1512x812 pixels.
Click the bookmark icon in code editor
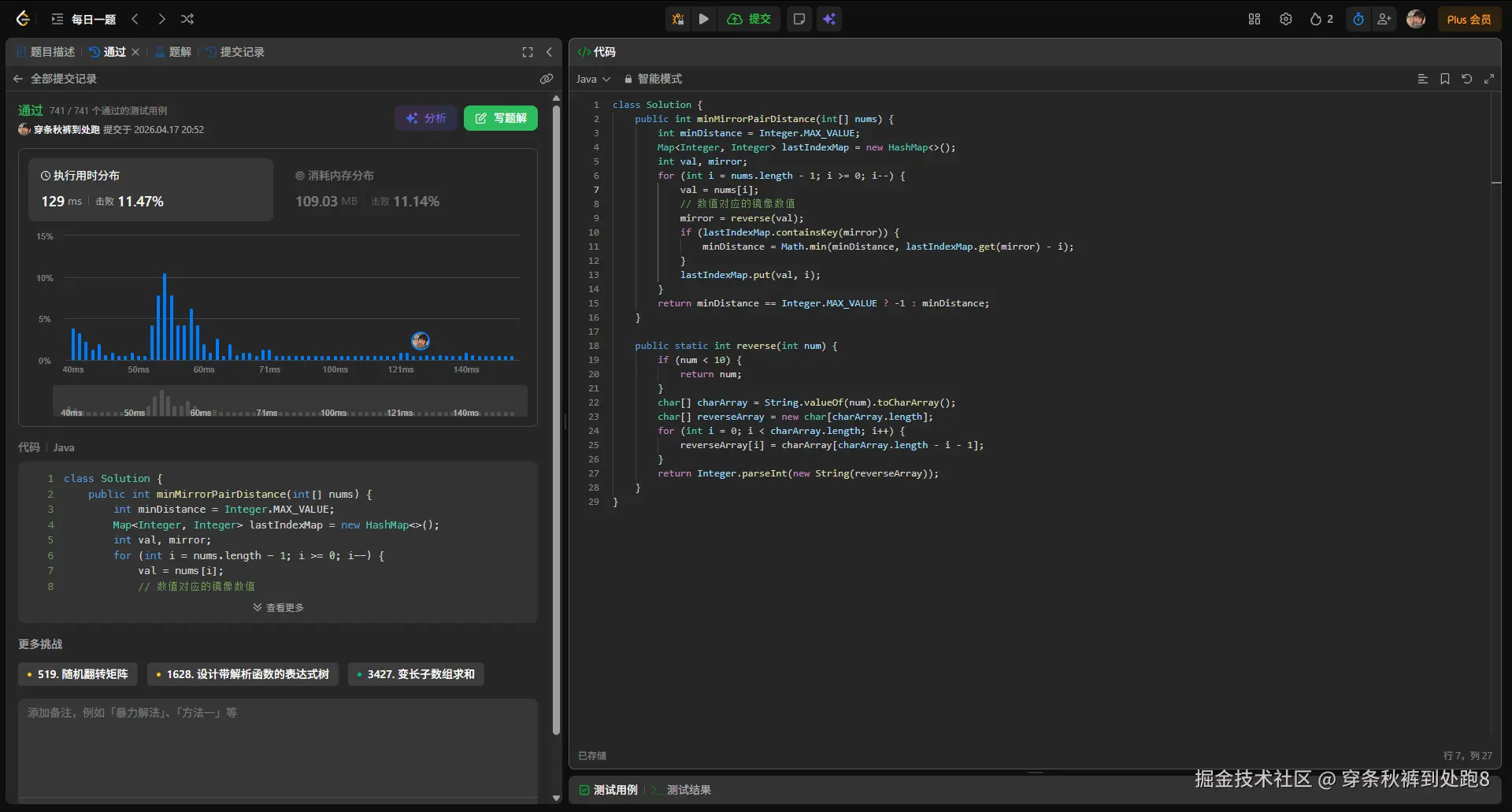(x=1444, y=79)
